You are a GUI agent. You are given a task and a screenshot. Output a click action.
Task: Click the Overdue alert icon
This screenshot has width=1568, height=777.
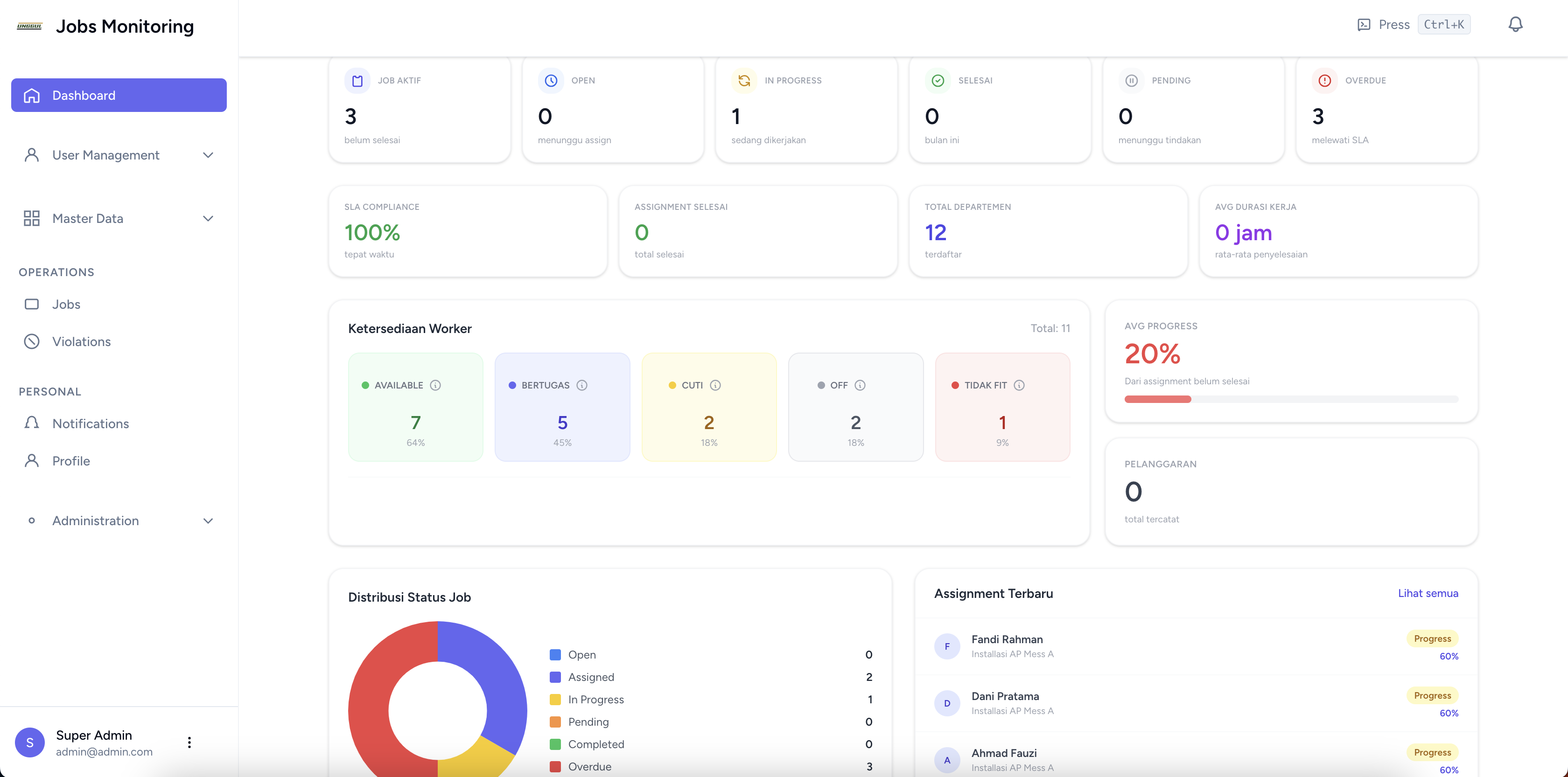[x=1324, y=80]
